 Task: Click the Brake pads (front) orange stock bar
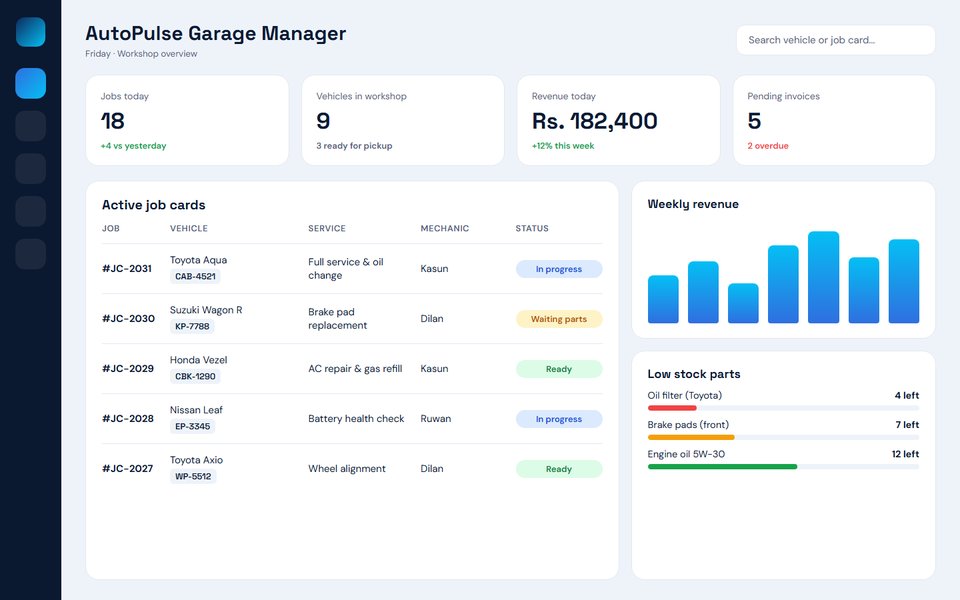pyautogui.click(x=691, y=437)
